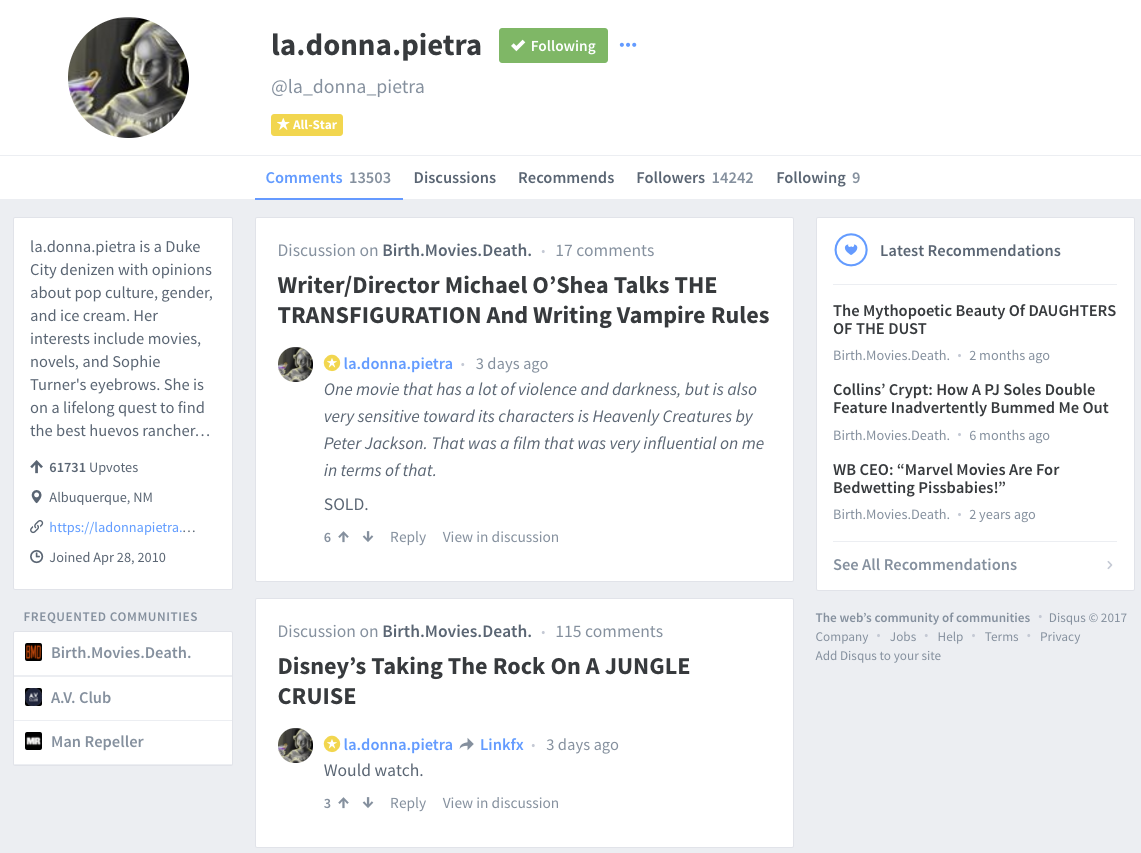Click Reply under the "Would watch." comment
The image size is (1141, 853).
408,803
